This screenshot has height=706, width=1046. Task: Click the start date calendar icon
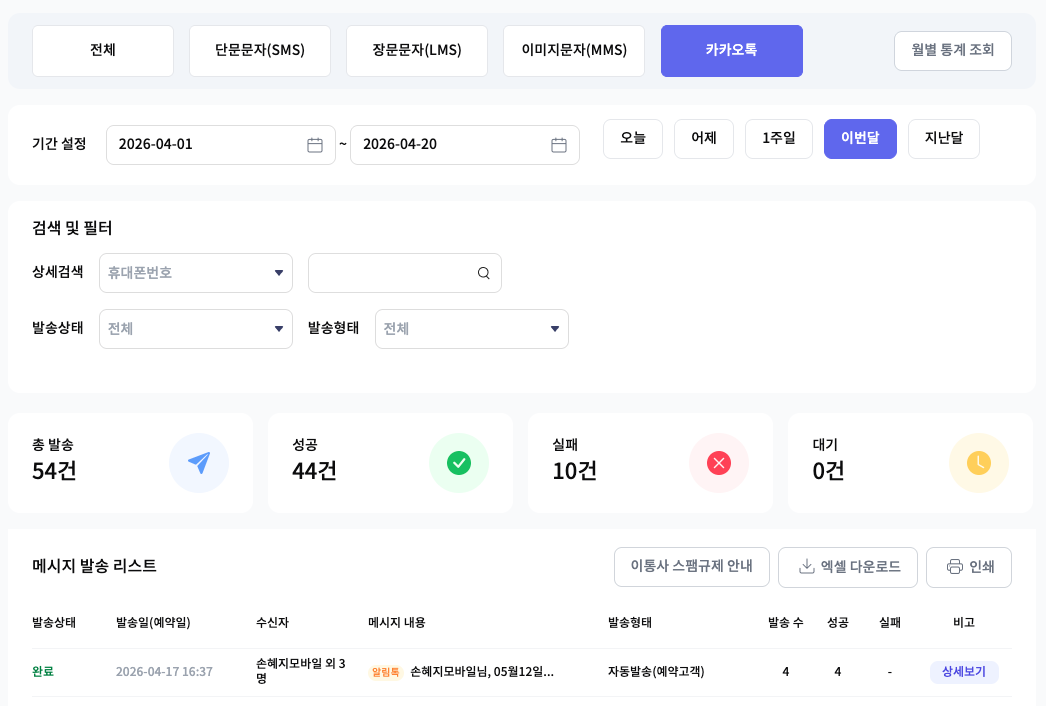(315, 145)
